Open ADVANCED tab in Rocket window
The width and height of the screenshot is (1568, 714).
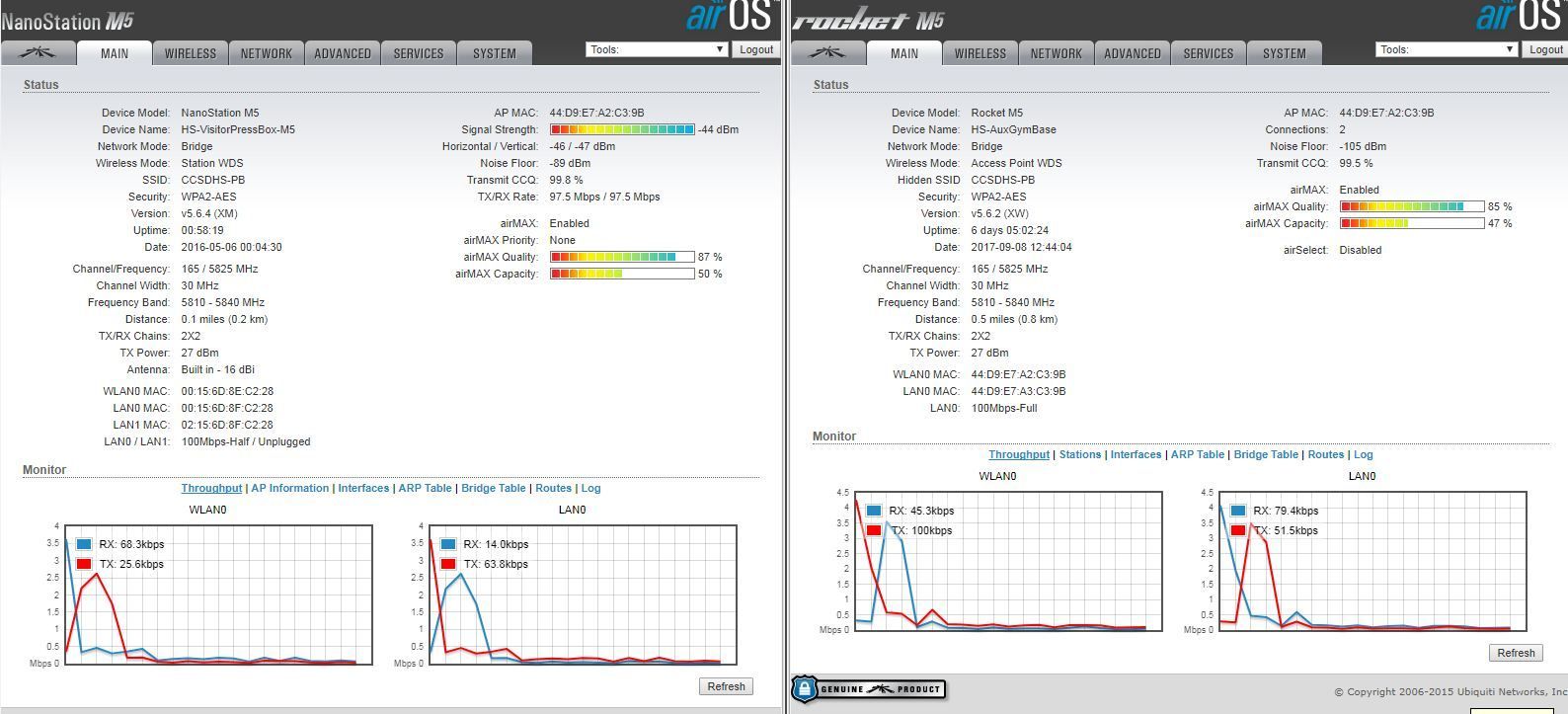point(1133,53)
